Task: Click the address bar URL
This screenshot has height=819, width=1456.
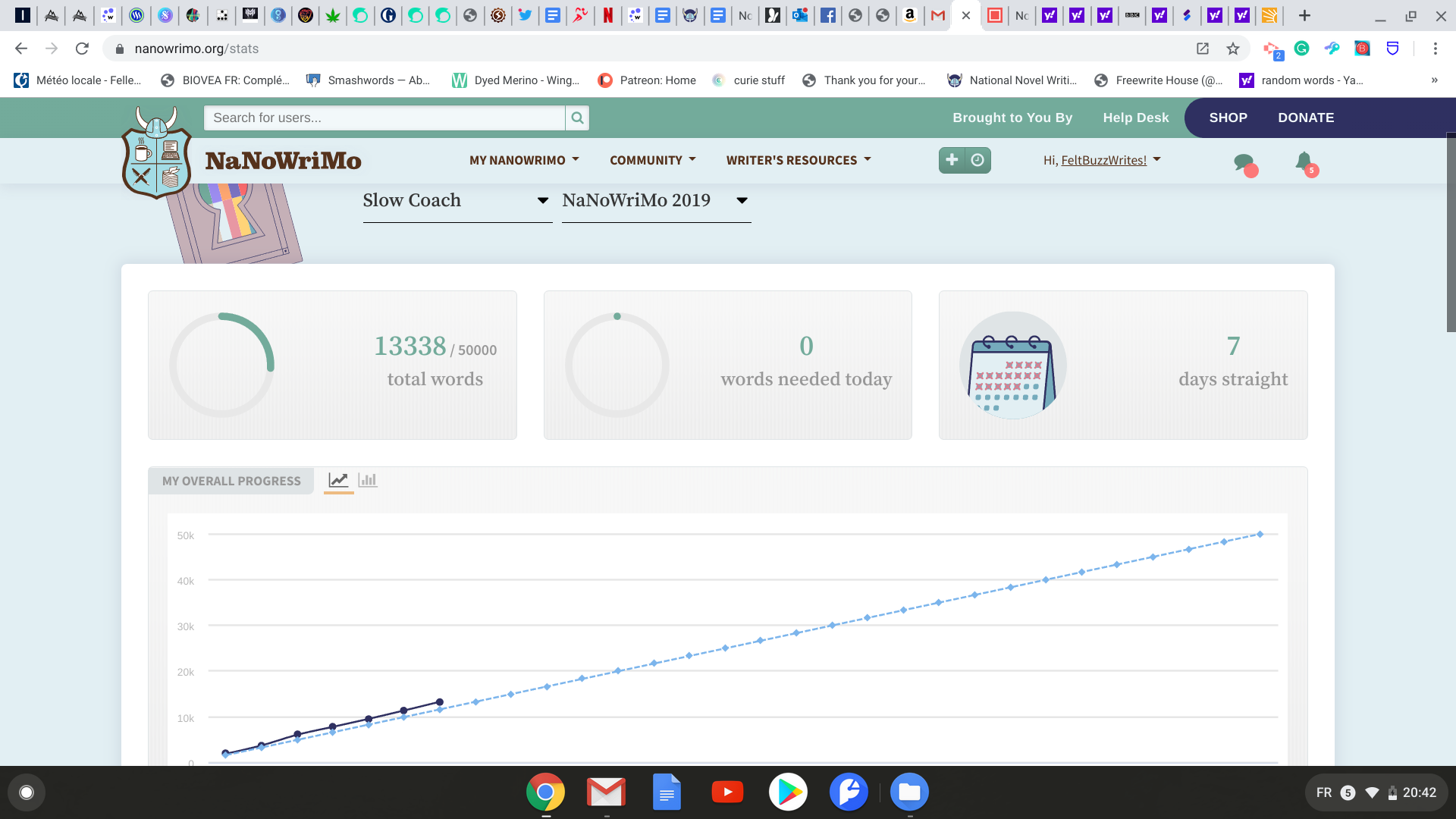Action: tap(196, 49)
